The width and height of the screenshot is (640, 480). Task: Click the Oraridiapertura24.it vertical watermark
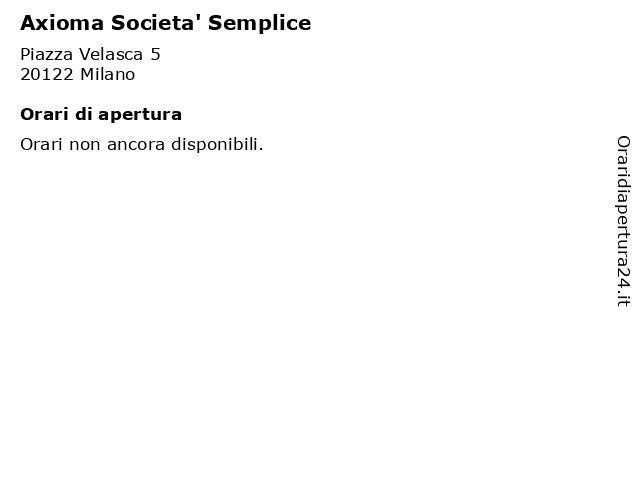pyautogui.click(x=623, y=221)
